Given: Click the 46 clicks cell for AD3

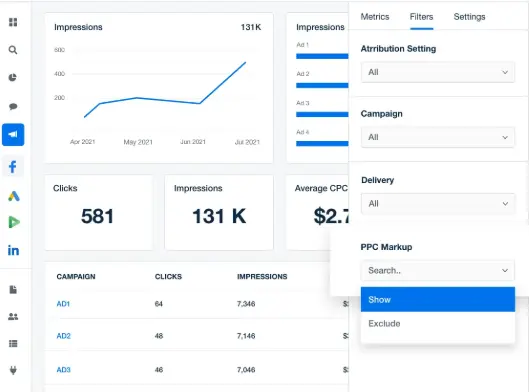Looking at the screenshot, I should pos(159,370).
